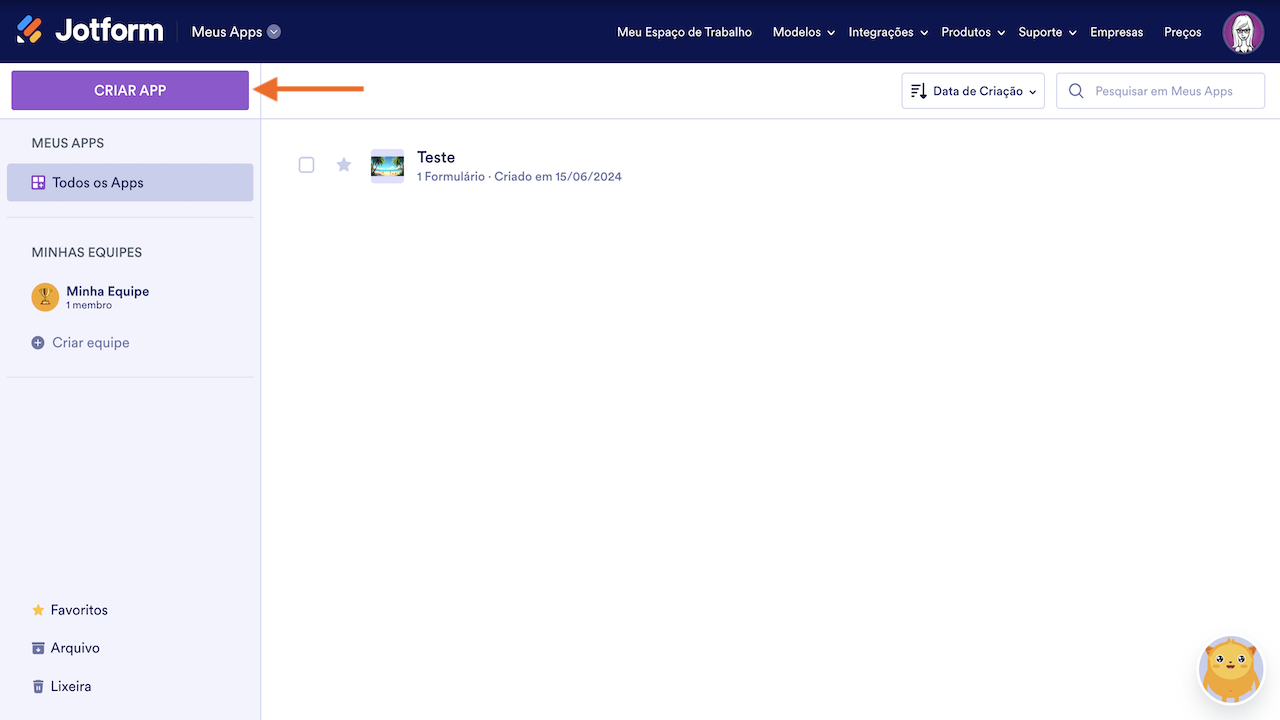Click the sort order icon
Screen dimensions: 1280x720
[x=919, y=91]
